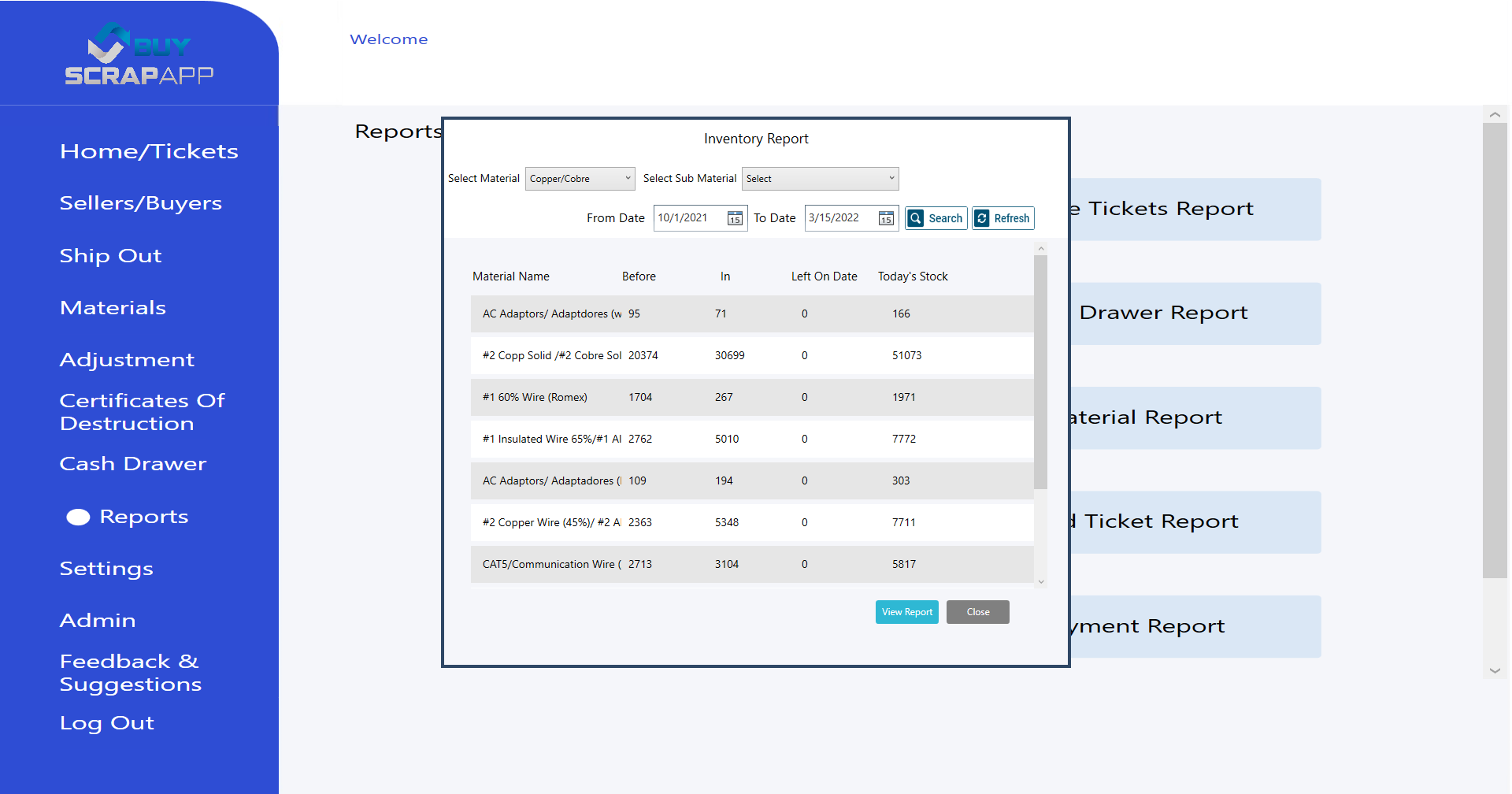Image resolution: width=1512 pixels, height=794 pixels.
Task: Close the Inventory Report dialog
Action: click(977, 612)
